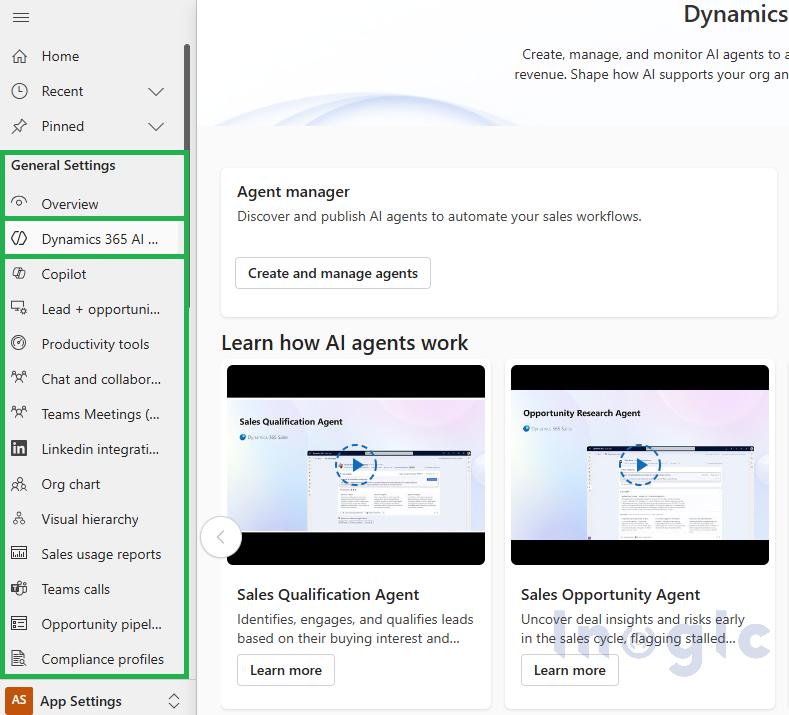Open Linkedin integration settings label
This screenshot has width=789, height=715.
click(x=100, y=449)
